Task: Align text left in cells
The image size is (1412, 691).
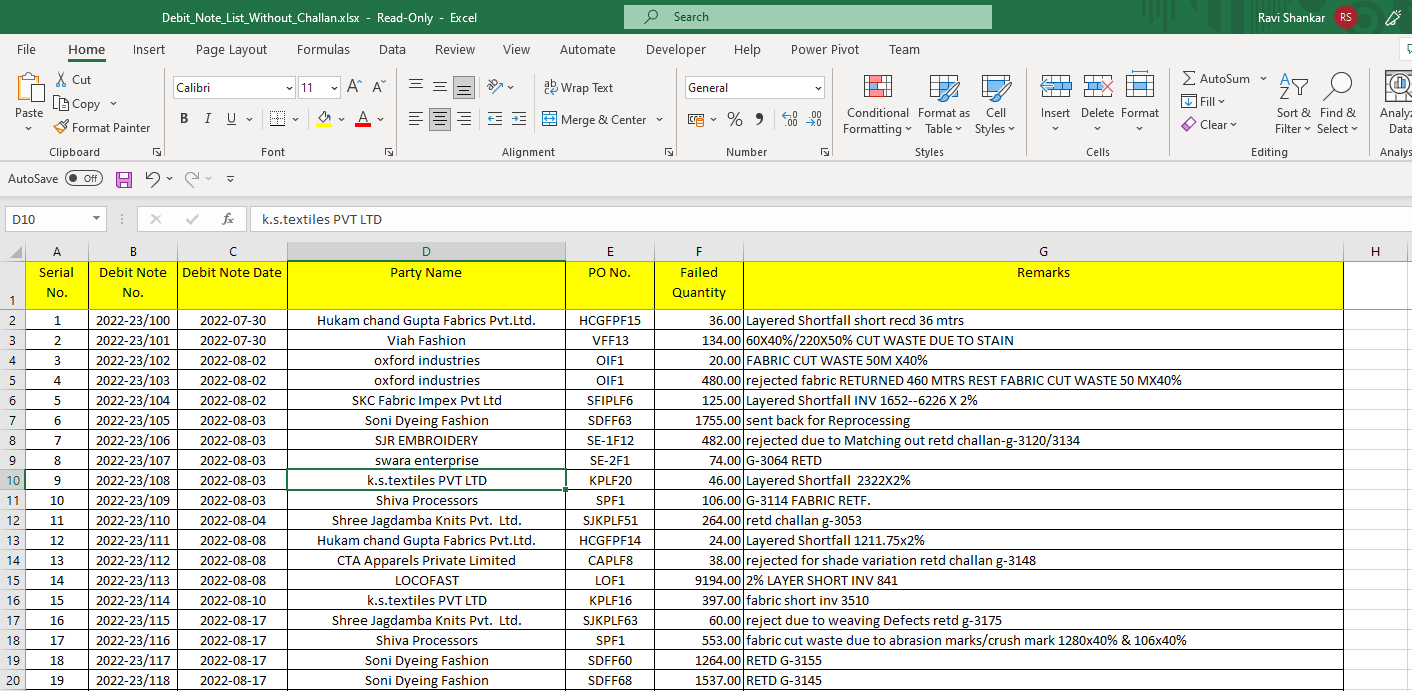Action: point(416,119)
